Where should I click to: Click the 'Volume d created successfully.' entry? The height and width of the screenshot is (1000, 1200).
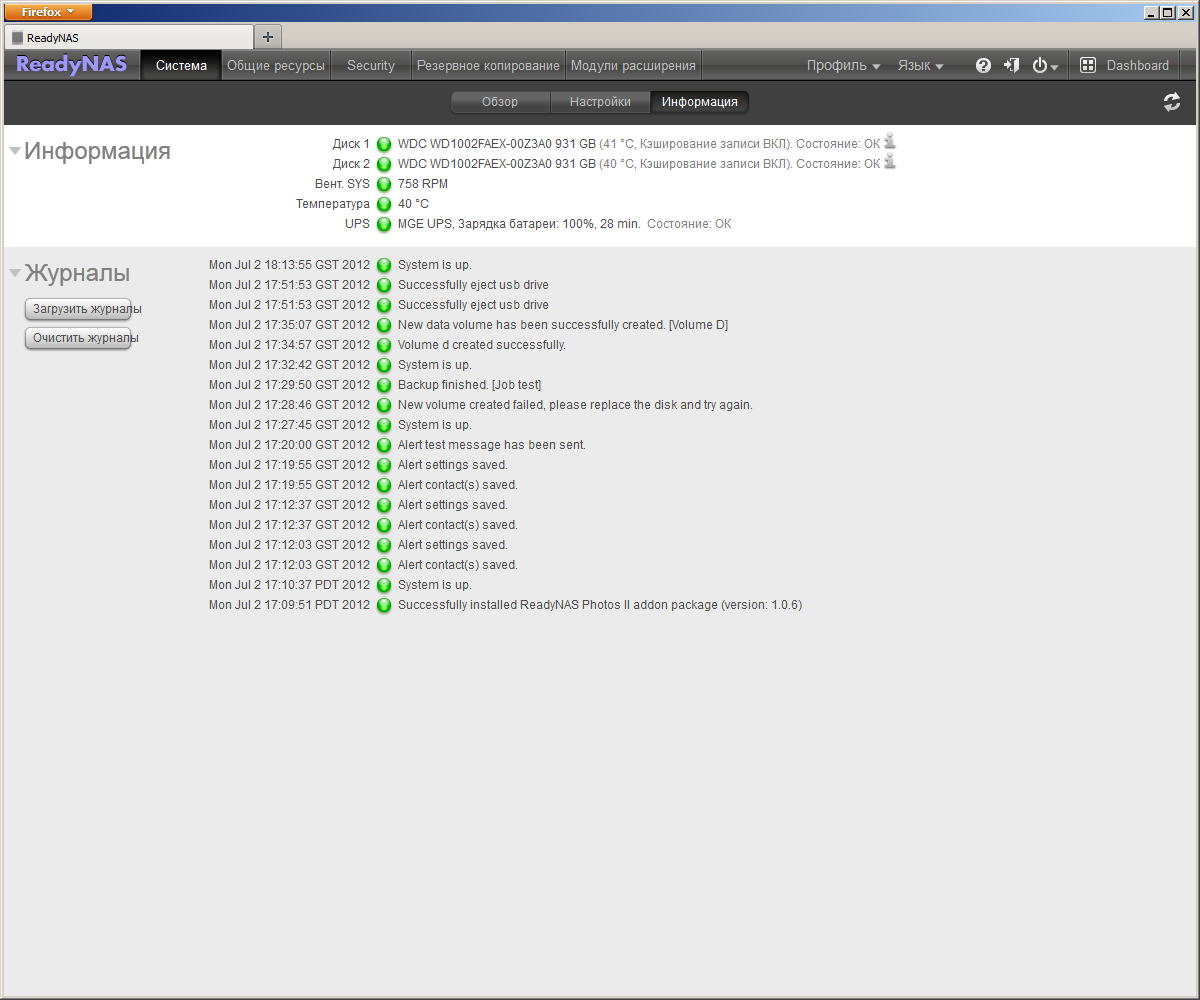point(482,345)
